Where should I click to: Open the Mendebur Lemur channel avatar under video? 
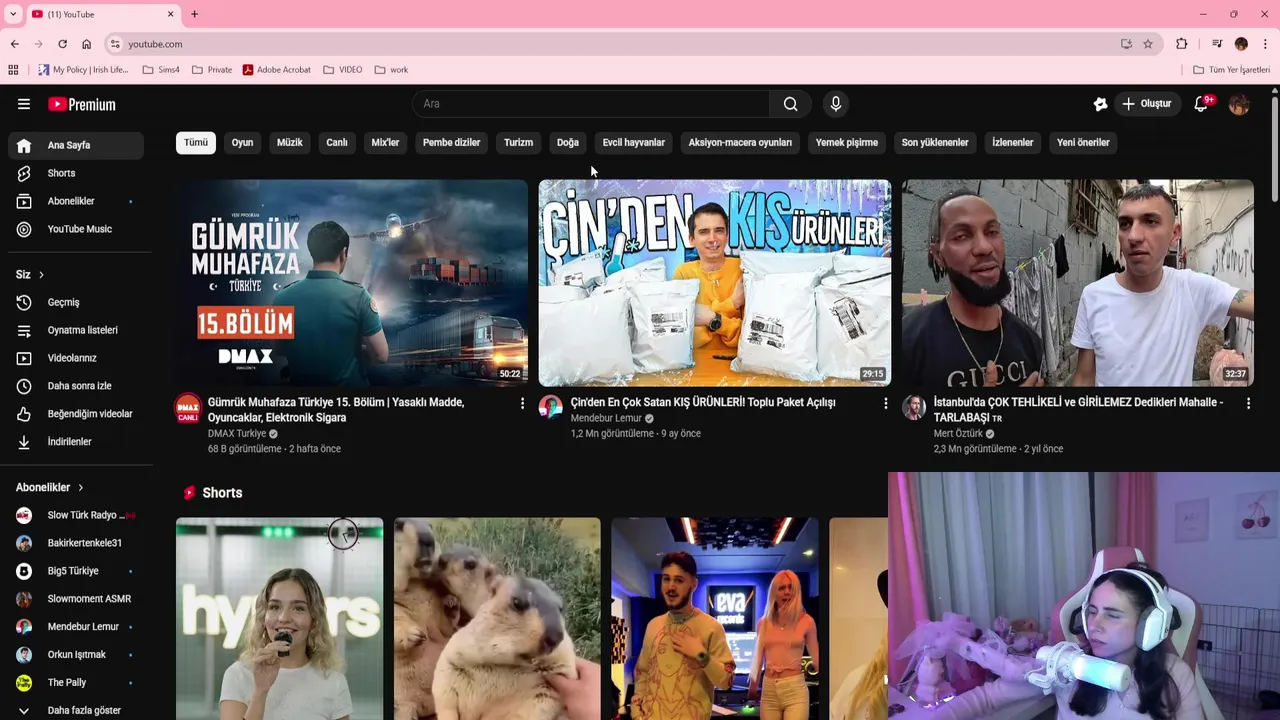(x=551, y=406)
